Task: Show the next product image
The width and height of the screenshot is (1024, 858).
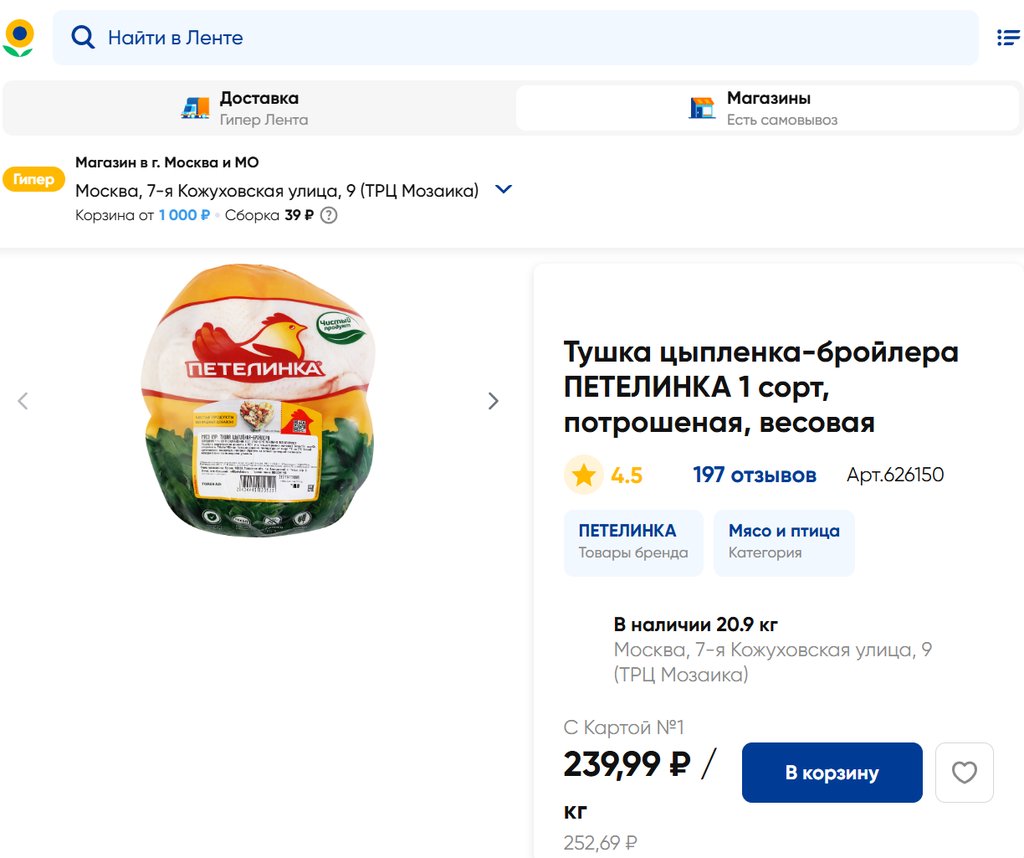Action: click(493, 401)
